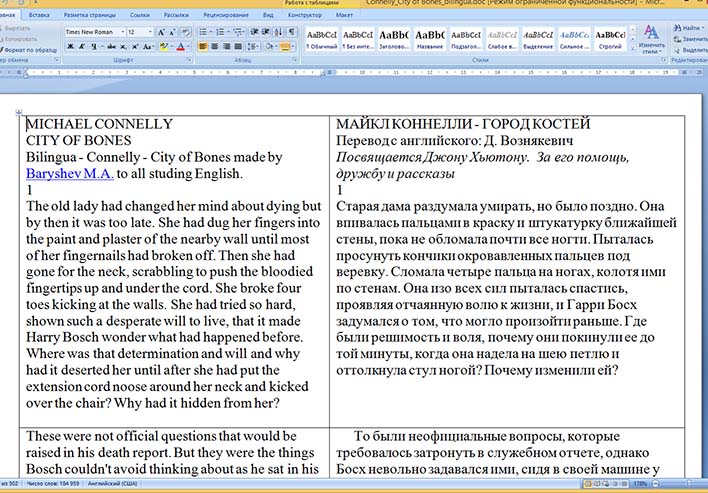Highlight text with the yellow marker

tap(163, 47)
